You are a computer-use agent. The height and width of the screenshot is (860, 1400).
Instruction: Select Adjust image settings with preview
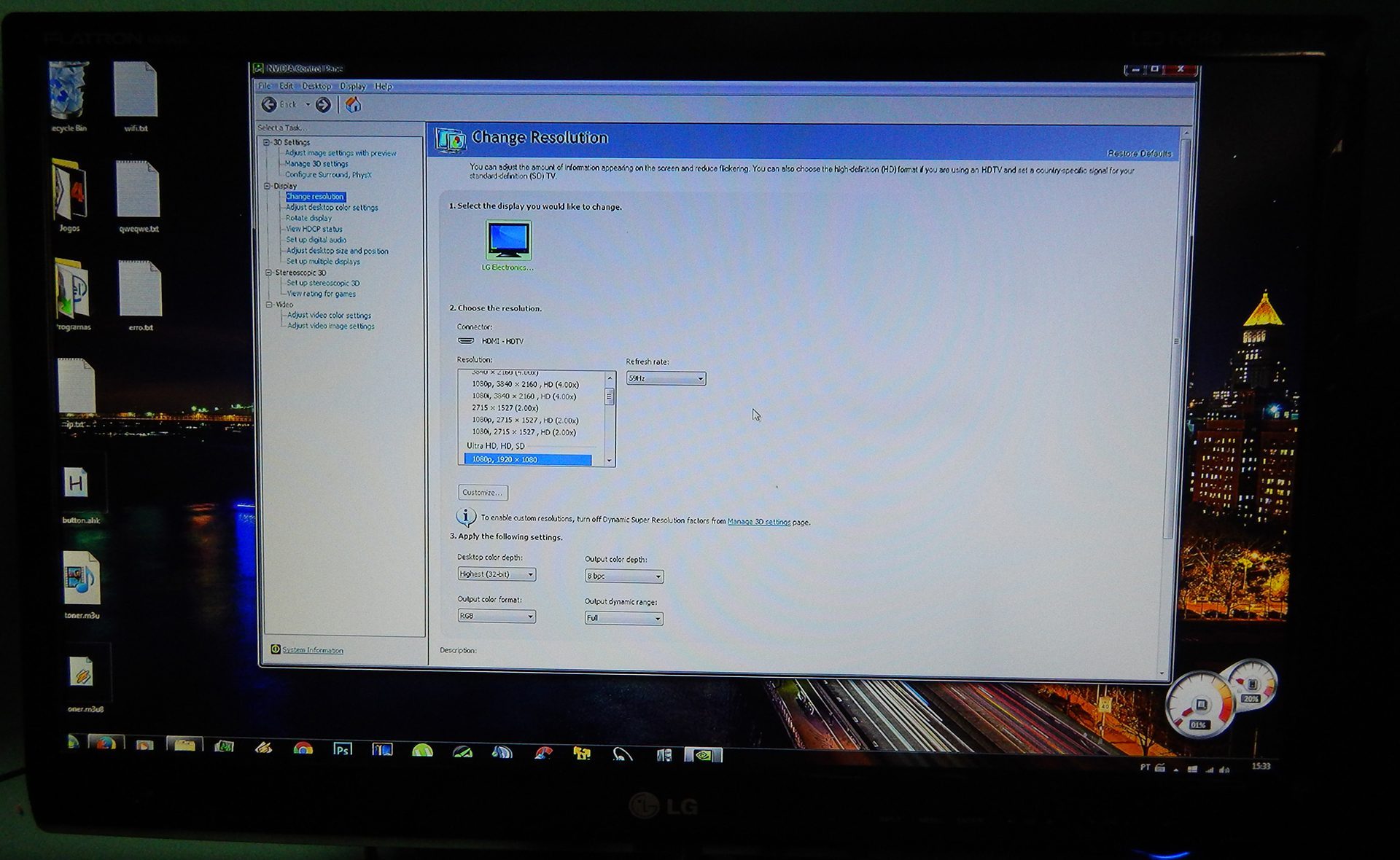[341, 153]
